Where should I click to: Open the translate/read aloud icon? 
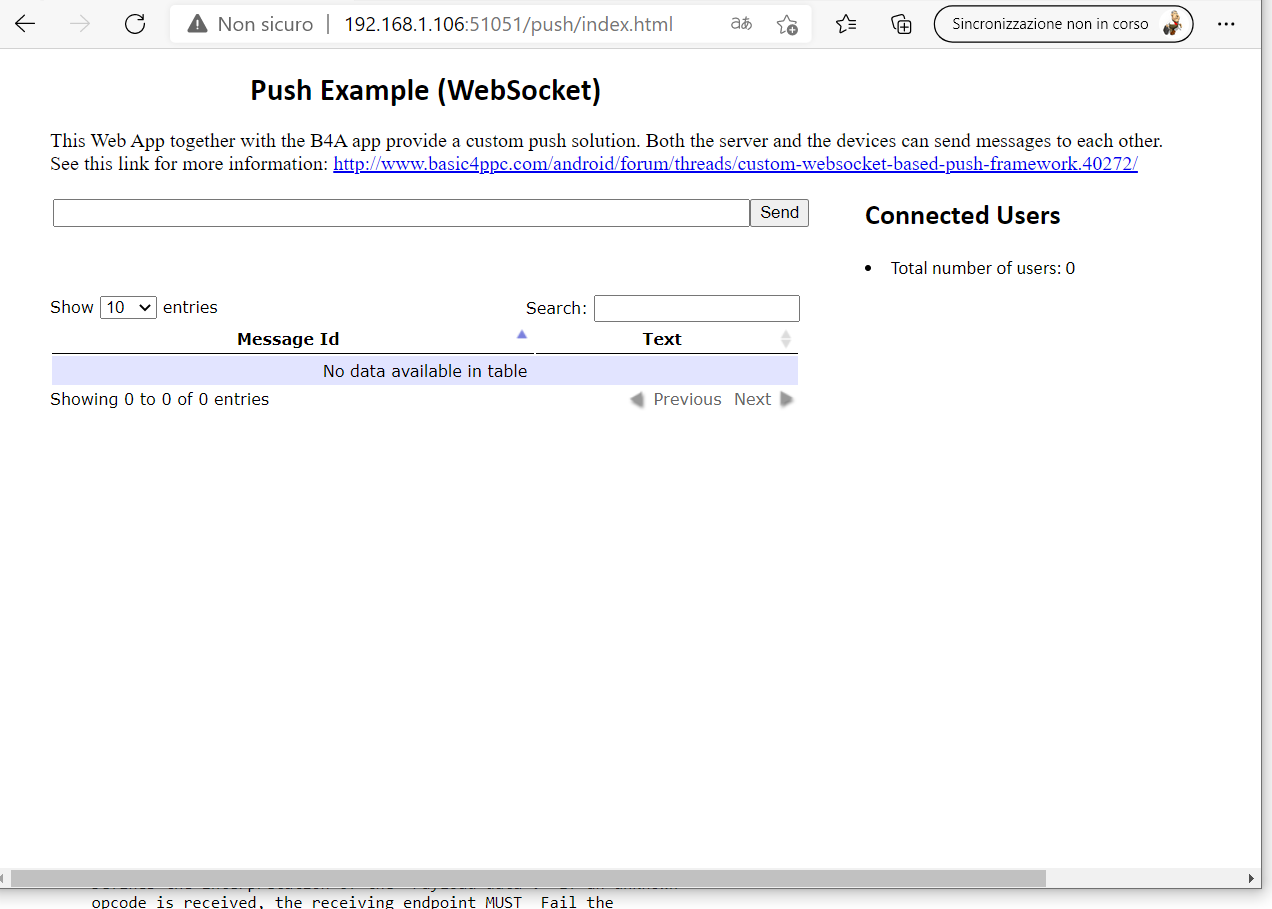pyautogui.click(x=741, y=24)
